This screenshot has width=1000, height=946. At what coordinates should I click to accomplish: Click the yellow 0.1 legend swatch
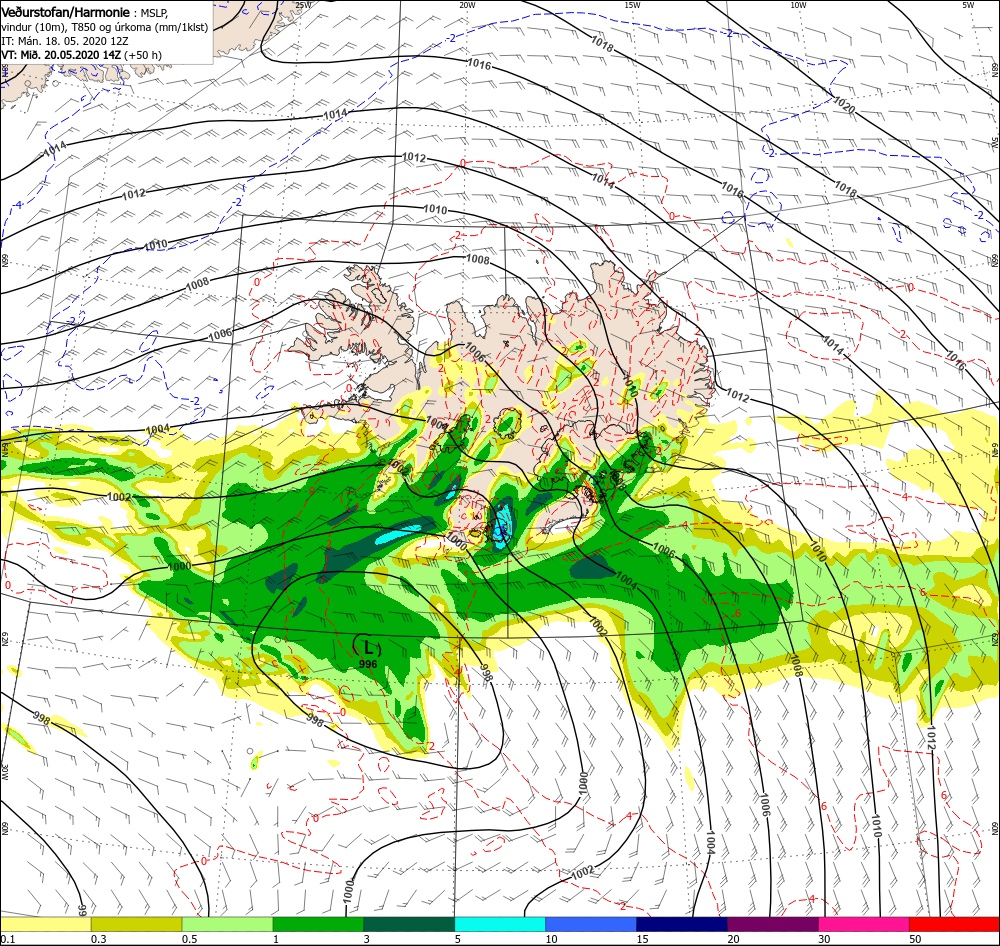point(45,924)
